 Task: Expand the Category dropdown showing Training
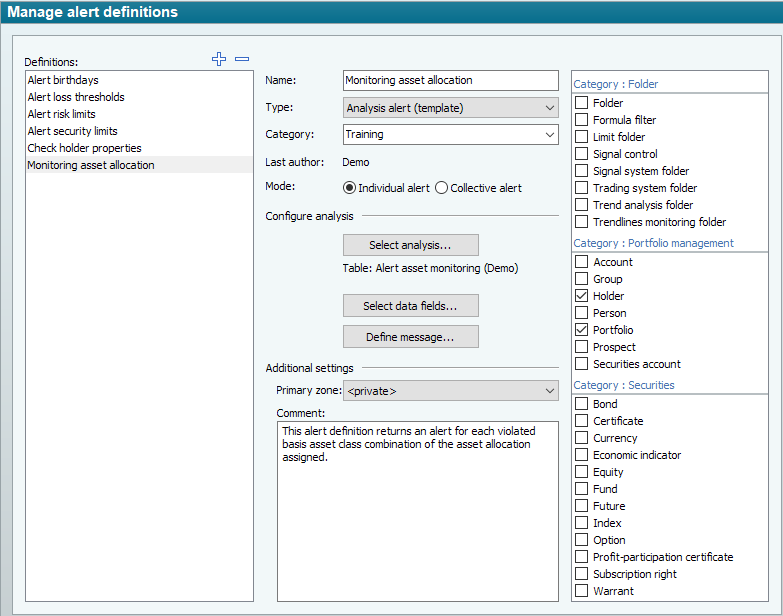point(450,134)
